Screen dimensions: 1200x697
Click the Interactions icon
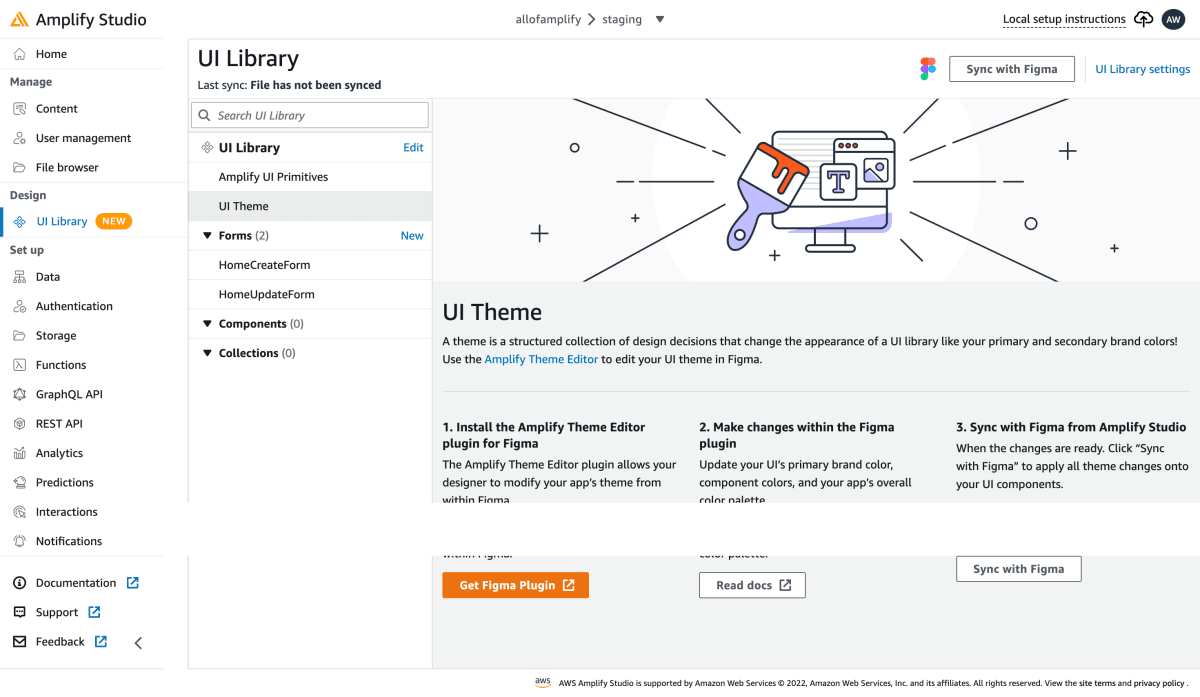coord(20,512)
